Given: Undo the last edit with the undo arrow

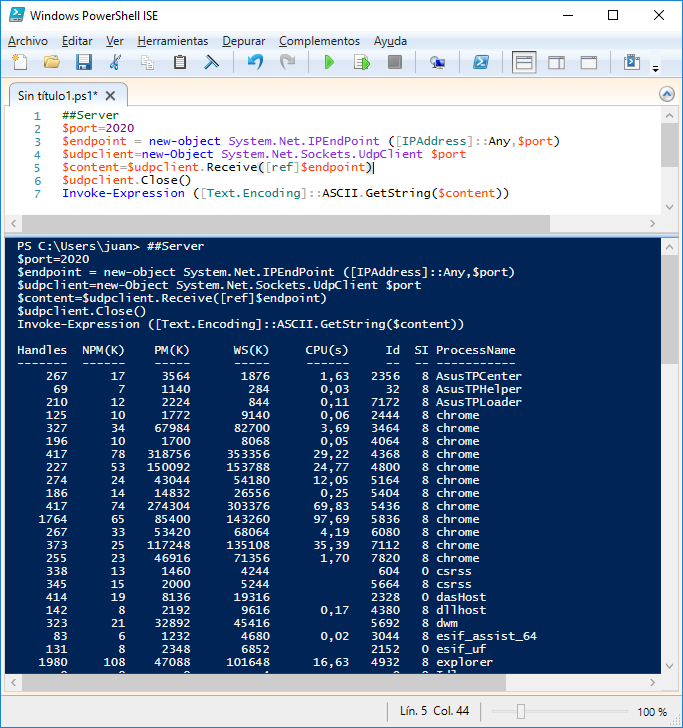Looking at the screenshot, I should (x=255, y=62).
